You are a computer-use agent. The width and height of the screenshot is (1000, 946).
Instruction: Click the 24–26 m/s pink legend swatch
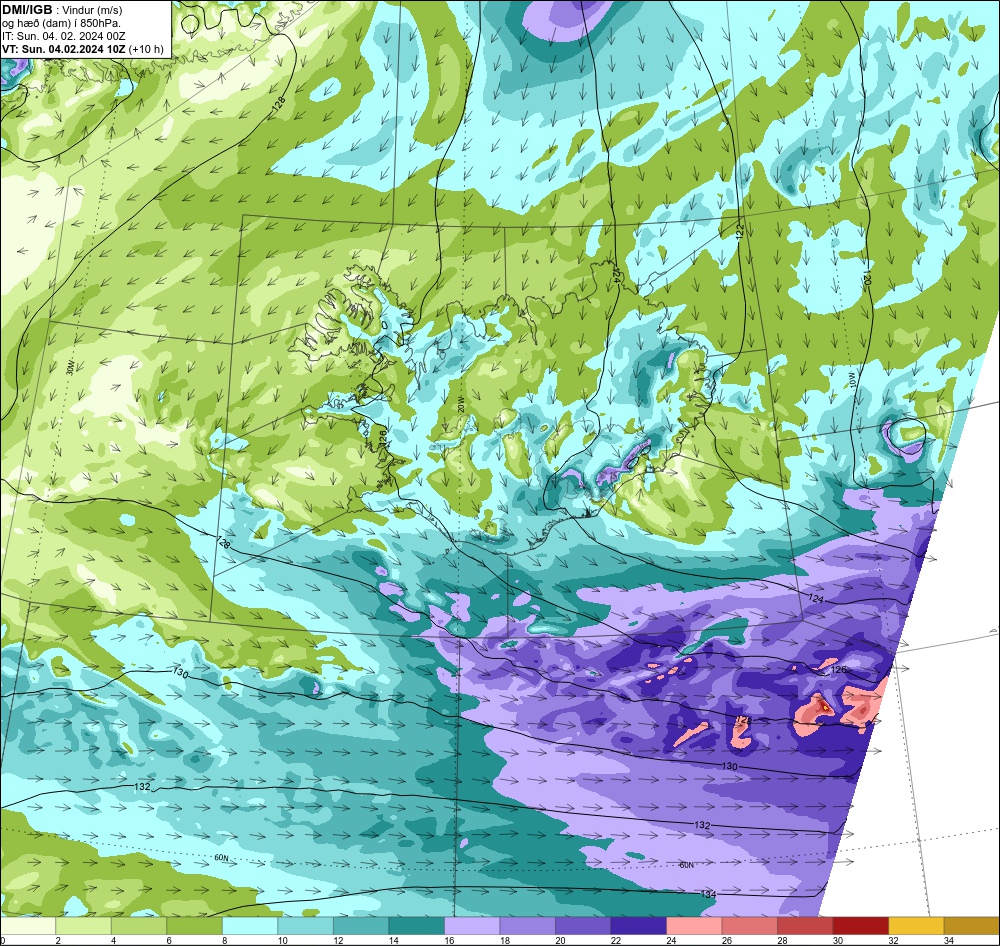pyautogui.click(x=694, y=926)
